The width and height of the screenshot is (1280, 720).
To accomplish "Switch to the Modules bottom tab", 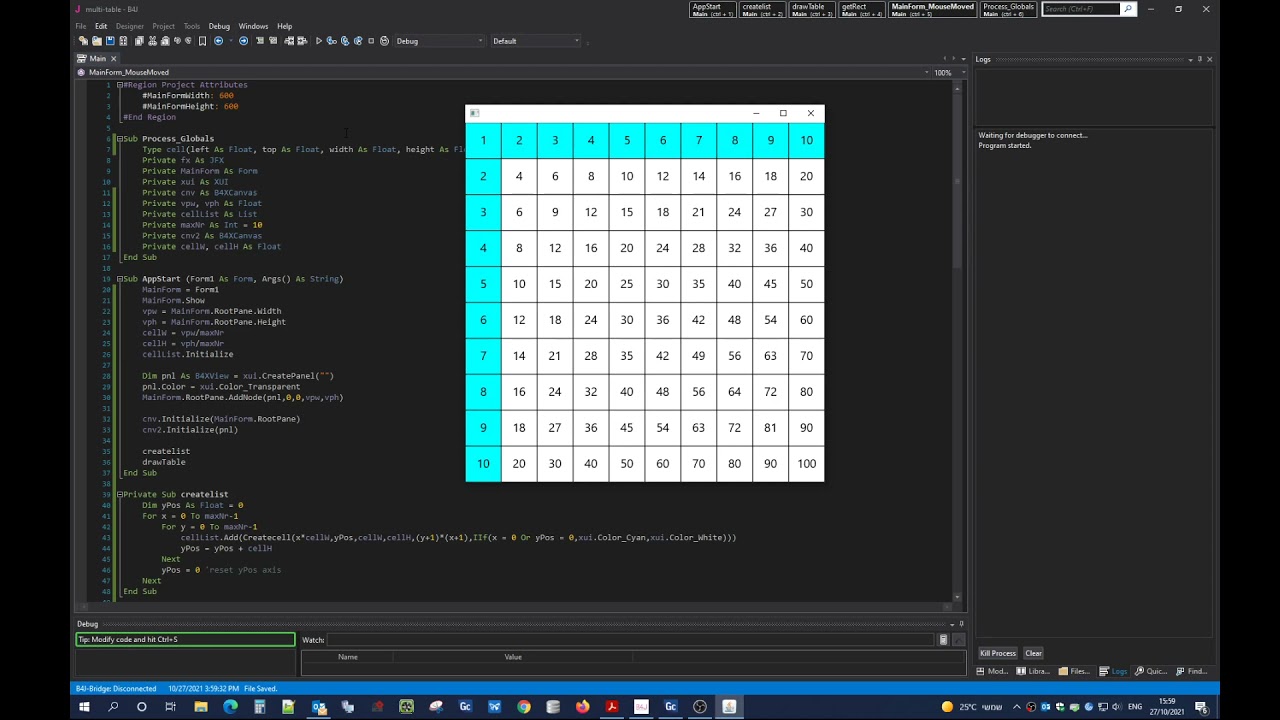I will click(x=992, y=671).
